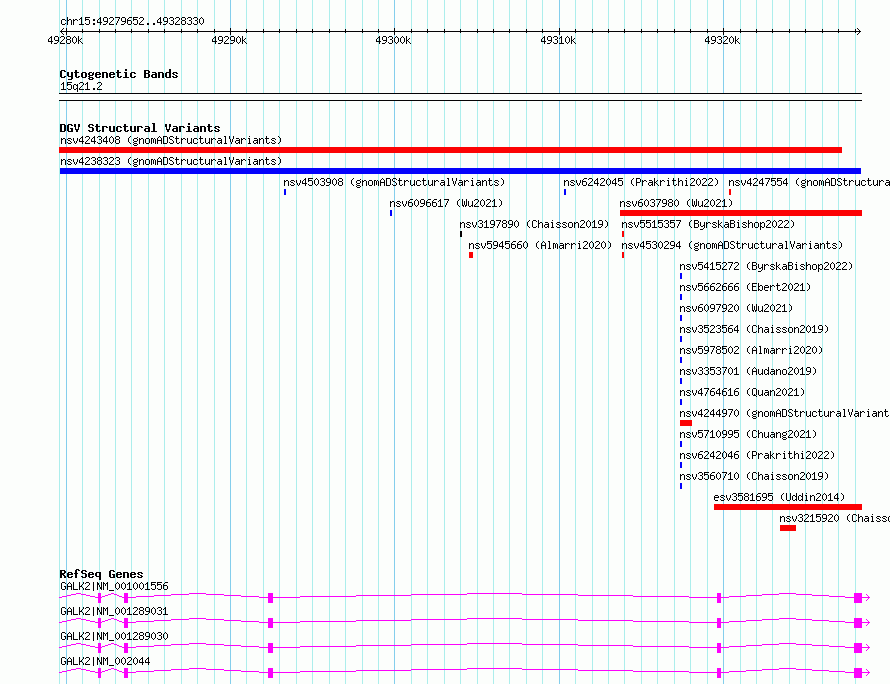Click the nsv6037980 red variant bar

(x=741, y=213)
